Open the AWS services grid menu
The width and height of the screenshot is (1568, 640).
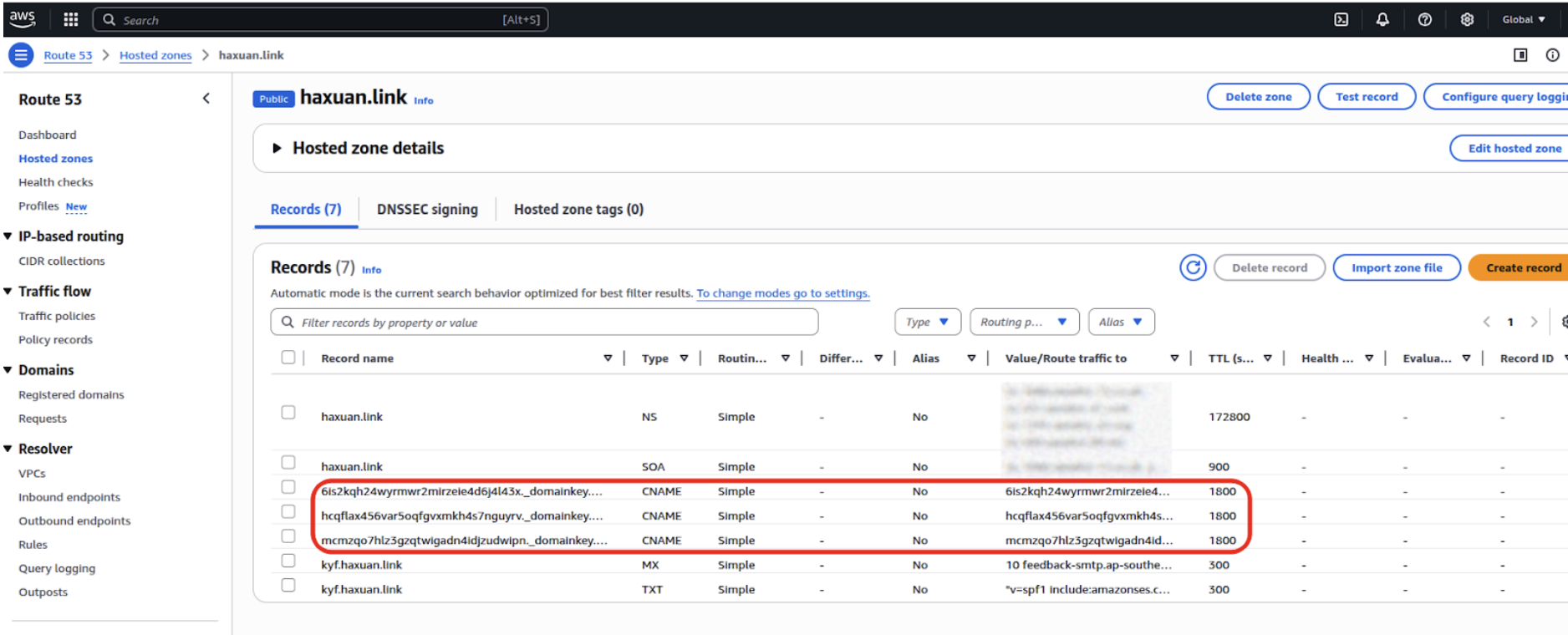71,19
